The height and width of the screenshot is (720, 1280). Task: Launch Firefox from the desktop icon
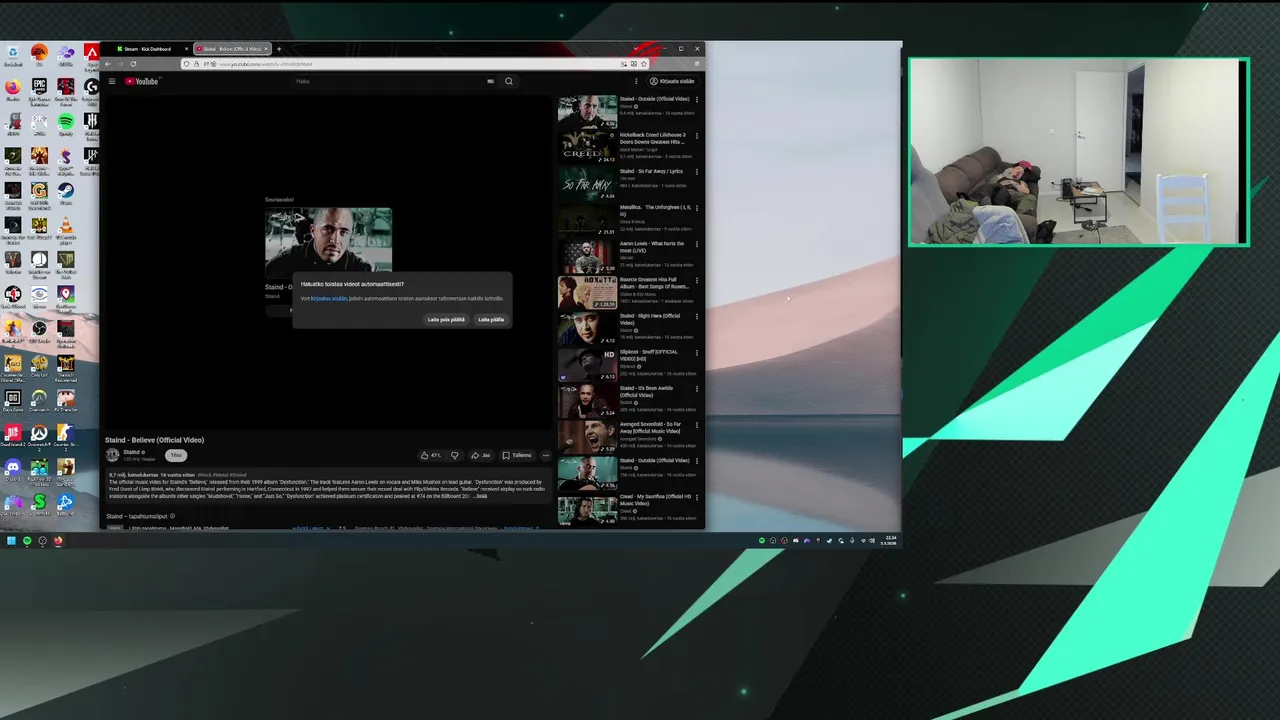click(13, 90)
